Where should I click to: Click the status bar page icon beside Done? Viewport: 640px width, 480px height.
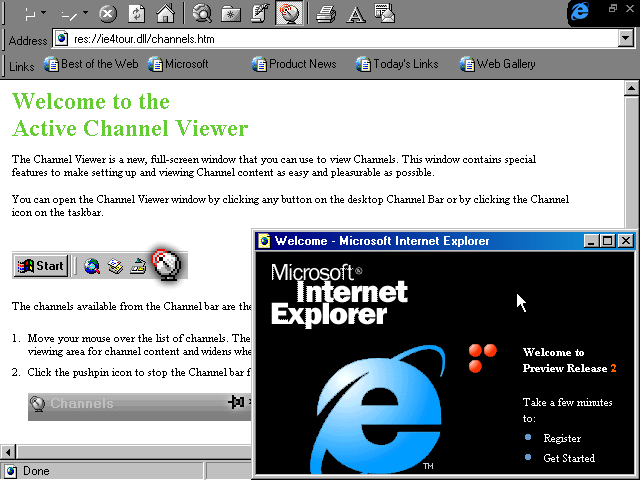pyautogui.click(x=10, y=471)
